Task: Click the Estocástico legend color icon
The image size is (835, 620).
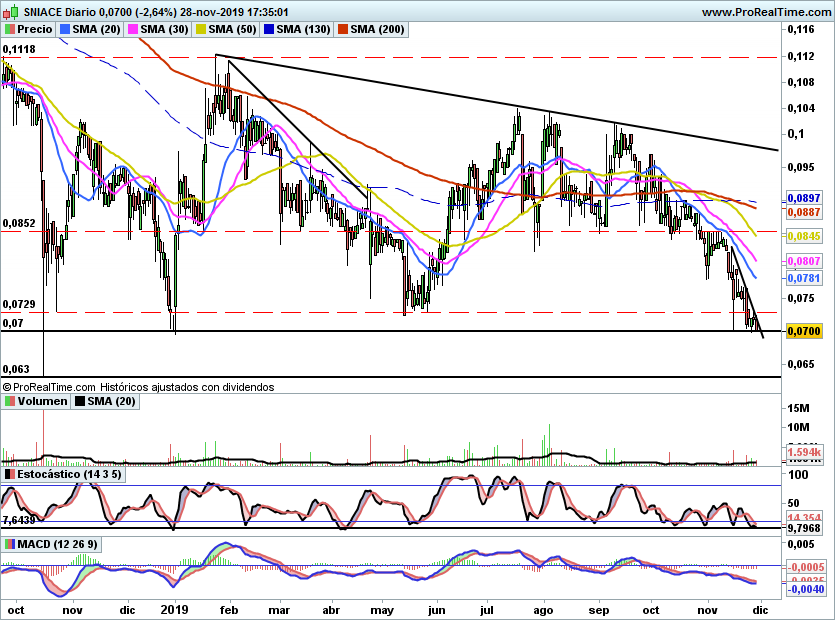Action: tap(10, 474)
